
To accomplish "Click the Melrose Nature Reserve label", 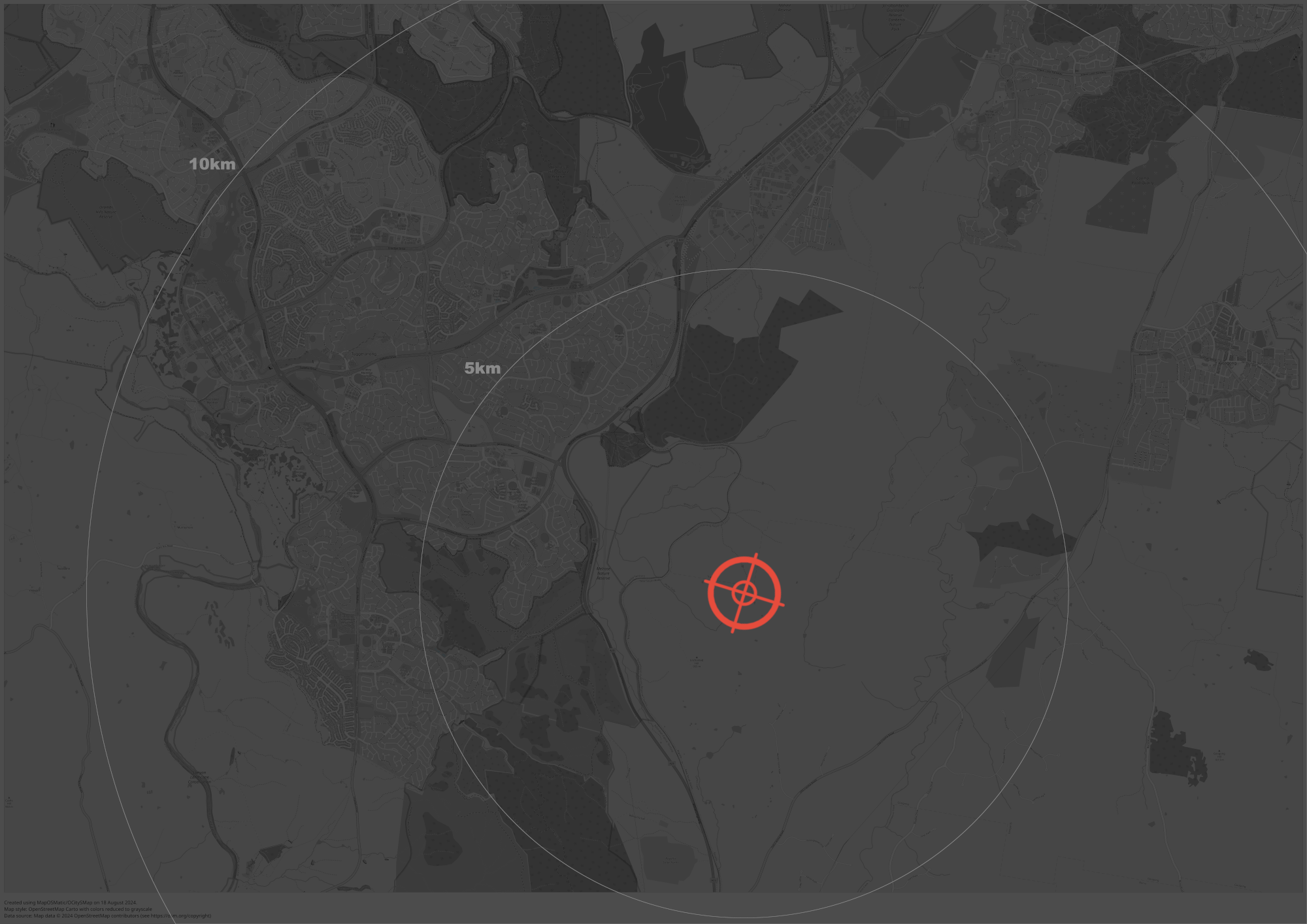I will (x=603, y=573).
